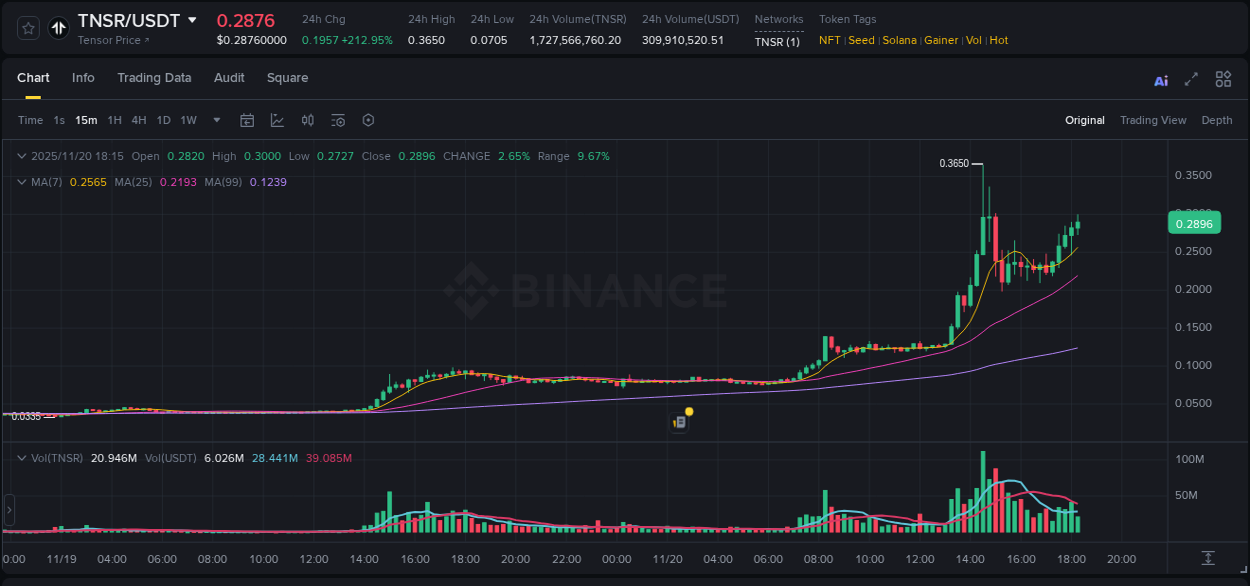Open the TNSR/USDT pair selector dropdown
Viewport: 1250px width, 586px height.
pos(193,20)
